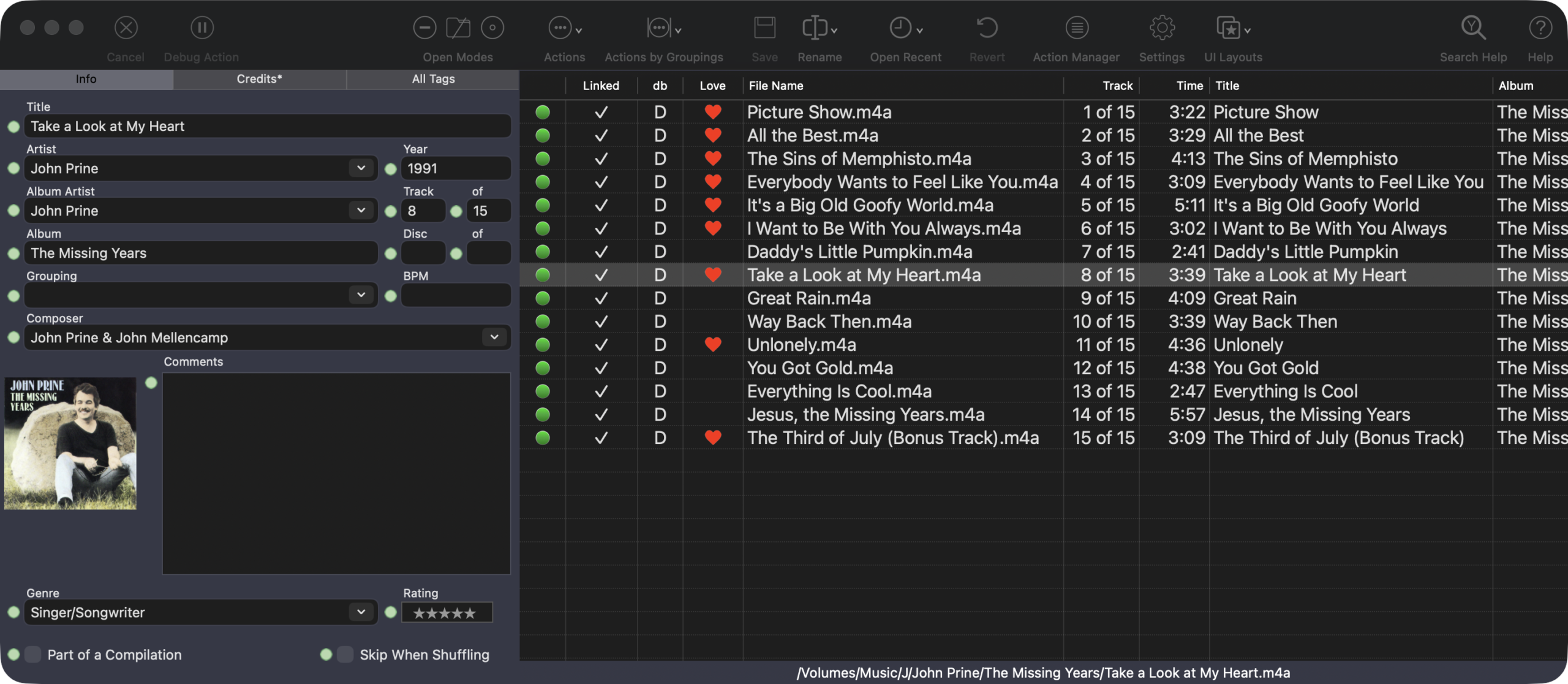Click the Settings gear icon
Viewport: 1568px width, 684px height.
(x=1161, y=28)
